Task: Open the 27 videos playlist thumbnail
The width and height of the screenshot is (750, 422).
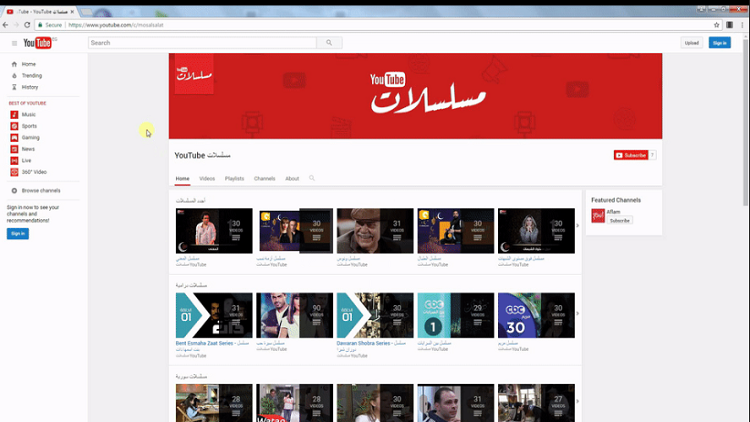Action: tap(536, 403)
